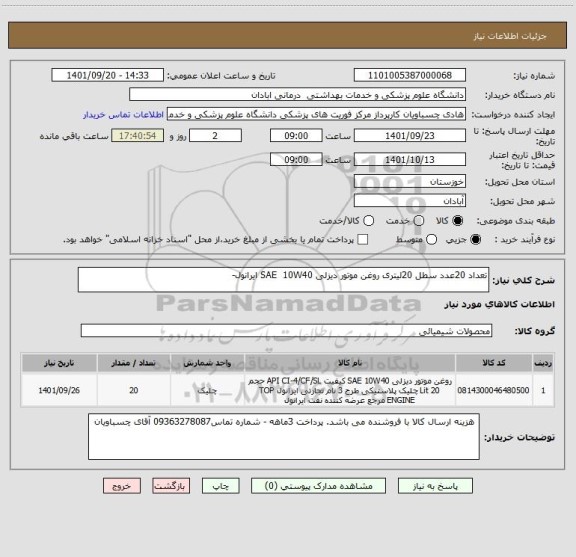The width and height of the screenshot is (576, 557).
Task: Click the ردیف column header
Action: click(543, 363)
